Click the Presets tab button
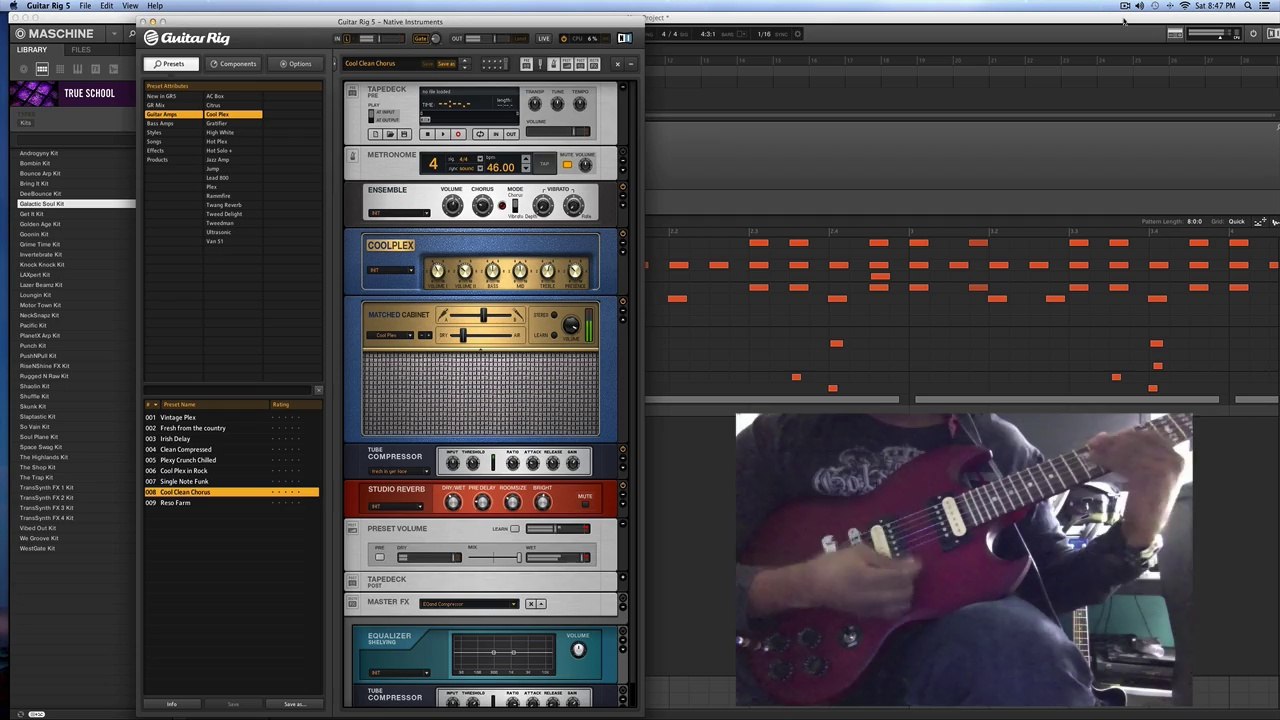 [x=171, y=64]
